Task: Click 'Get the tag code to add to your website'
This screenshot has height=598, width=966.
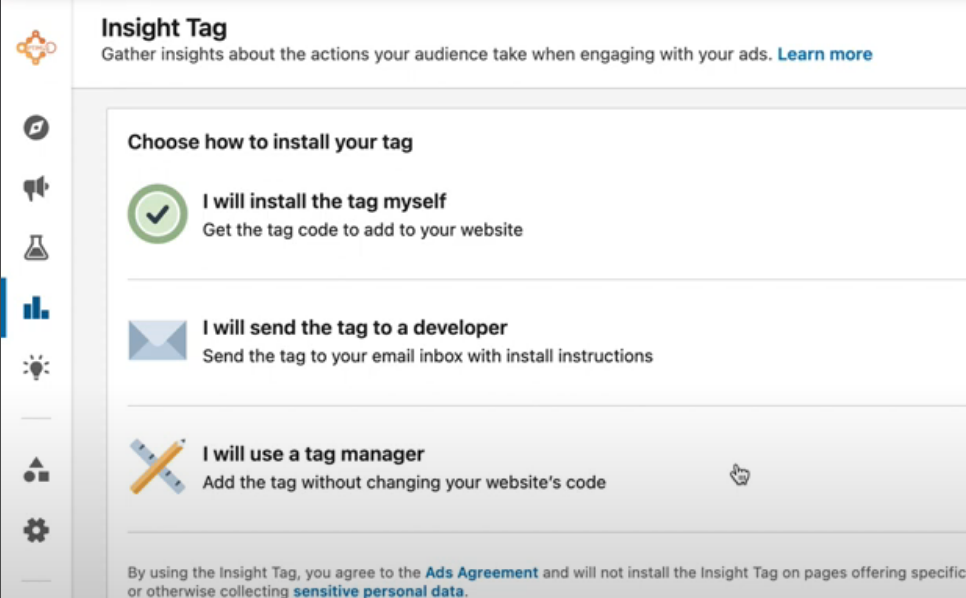Action: point(363,230)
